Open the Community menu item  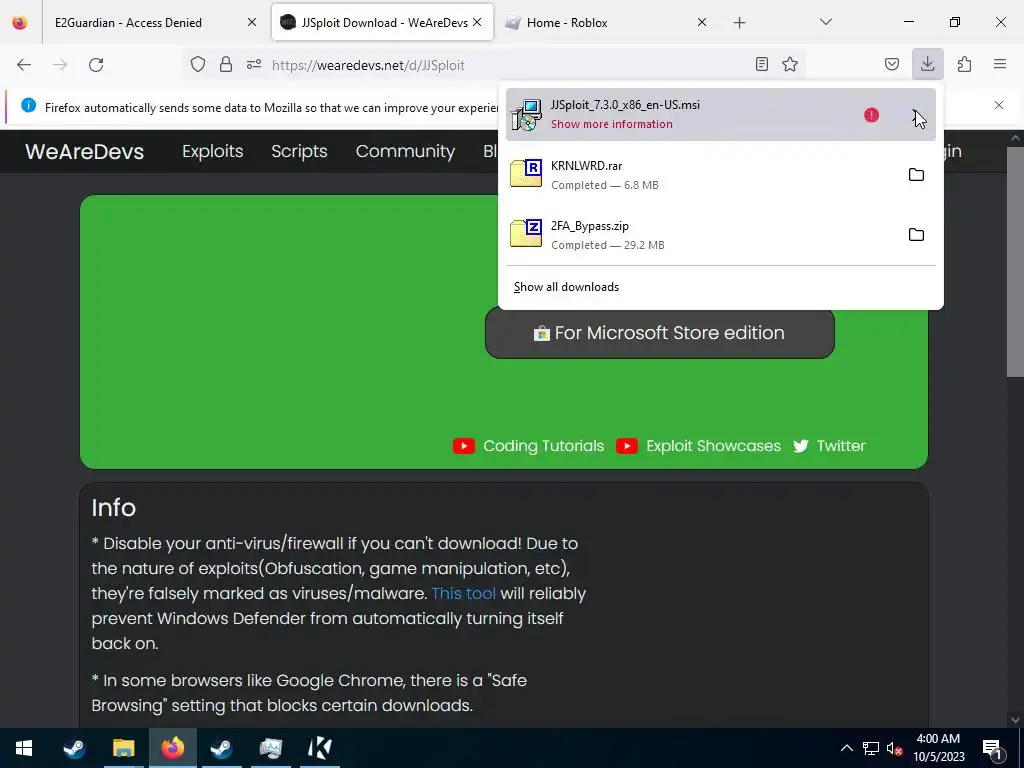pyautogui.click(x=405, y=152)
